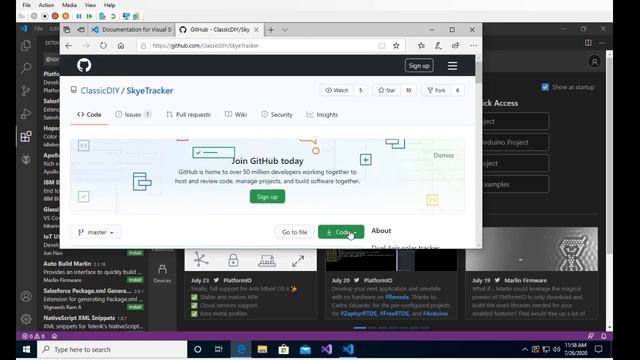
Task: Click the Edge add notes pen icon
Action: 438,46
